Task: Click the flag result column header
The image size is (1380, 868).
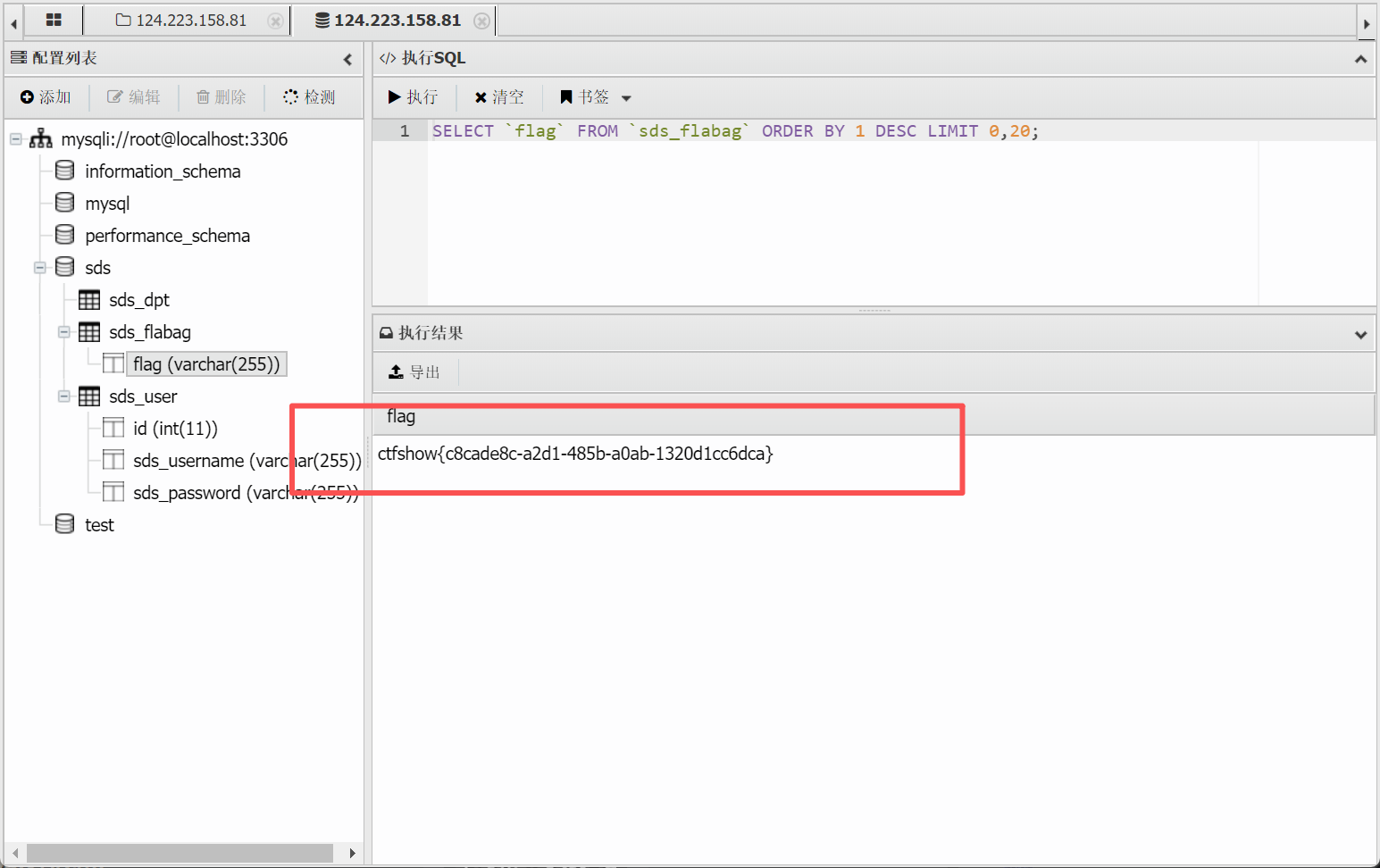Action: 874,416
